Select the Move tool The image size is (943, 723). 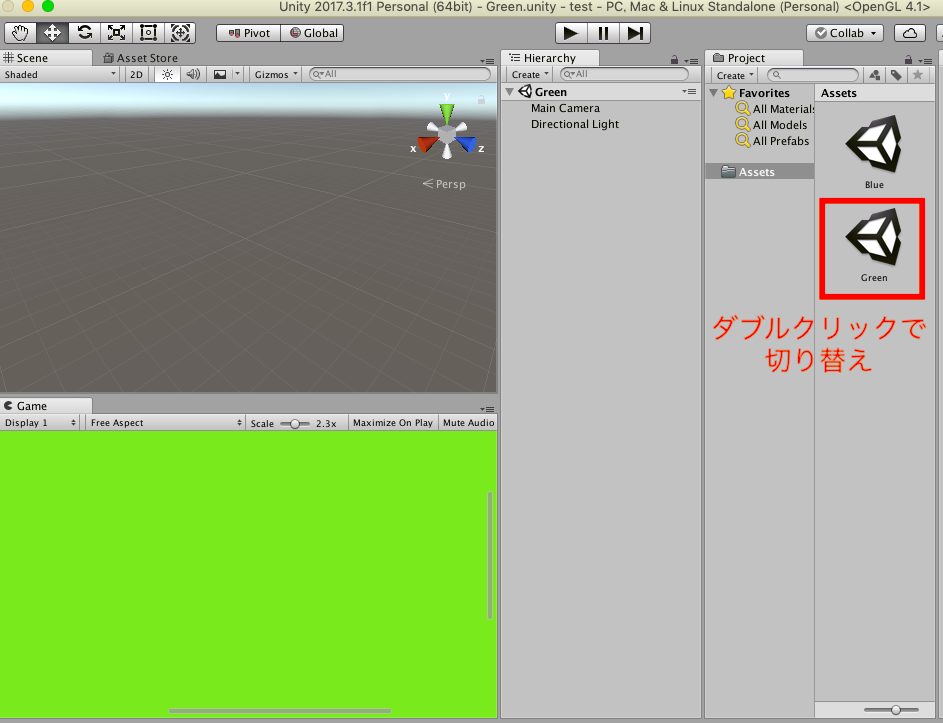pos(52,33)
